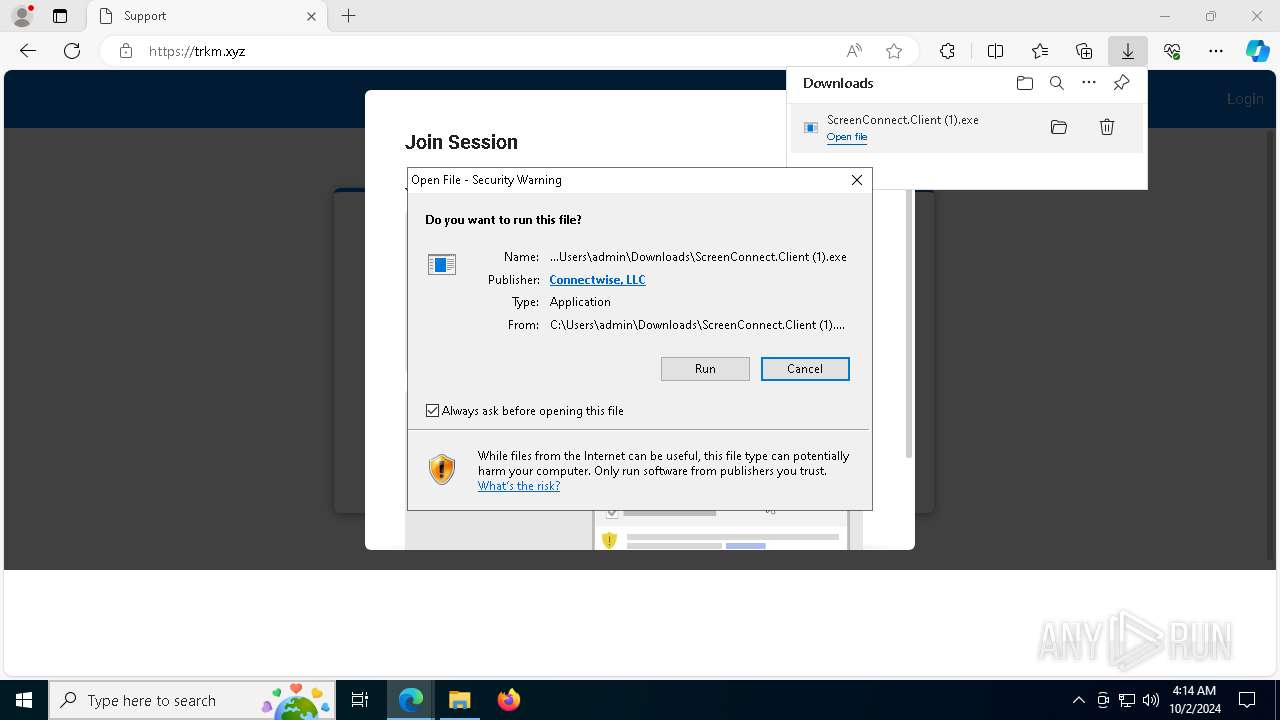The height and width of the screenshot is (720, 1280).
Task: Open network settings tray icon
Action: 1127,700
